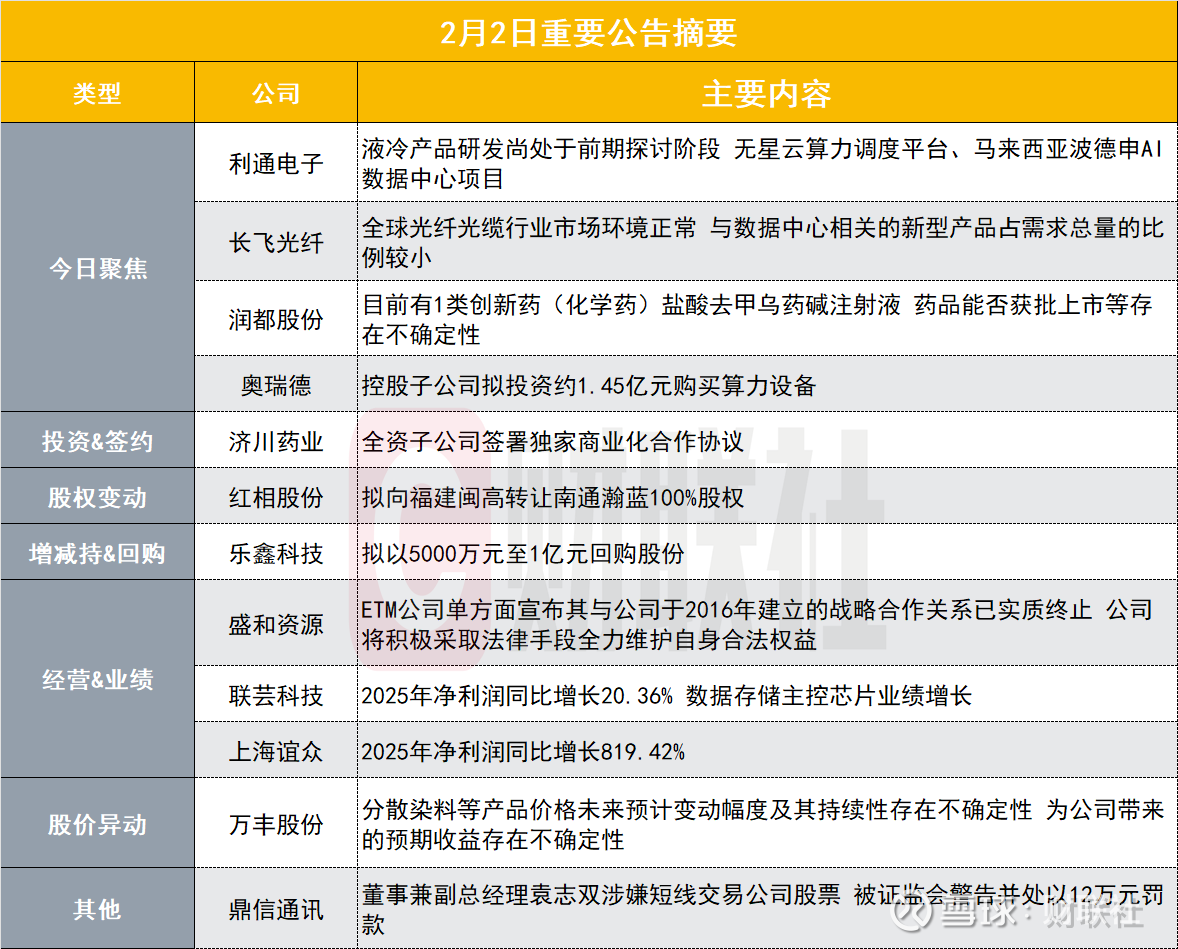The image size is (1178, 949).
Task: Select the 股价异动 category cell
Action: coord(98,824)
